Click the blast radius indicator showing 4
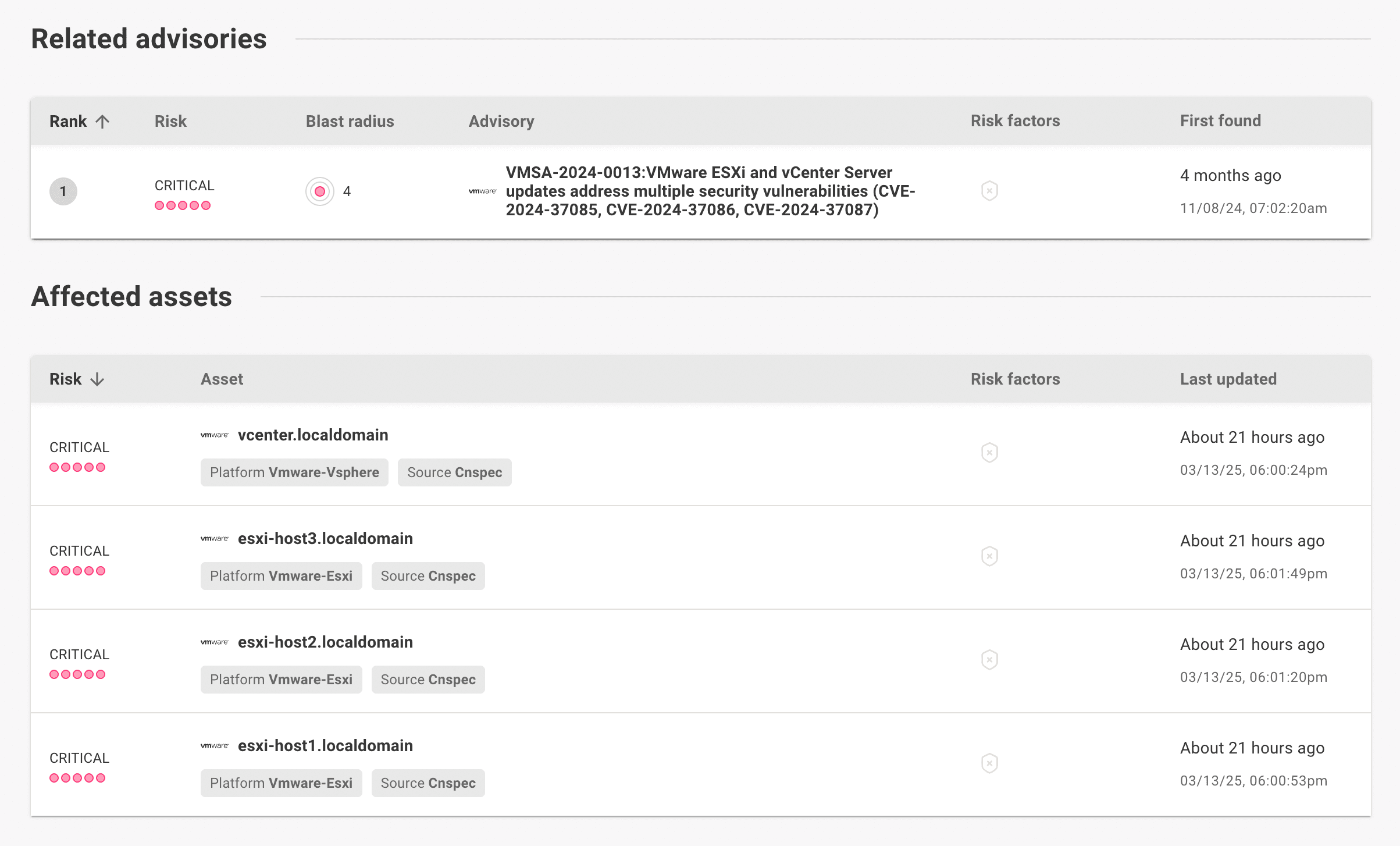 (319, 191)
